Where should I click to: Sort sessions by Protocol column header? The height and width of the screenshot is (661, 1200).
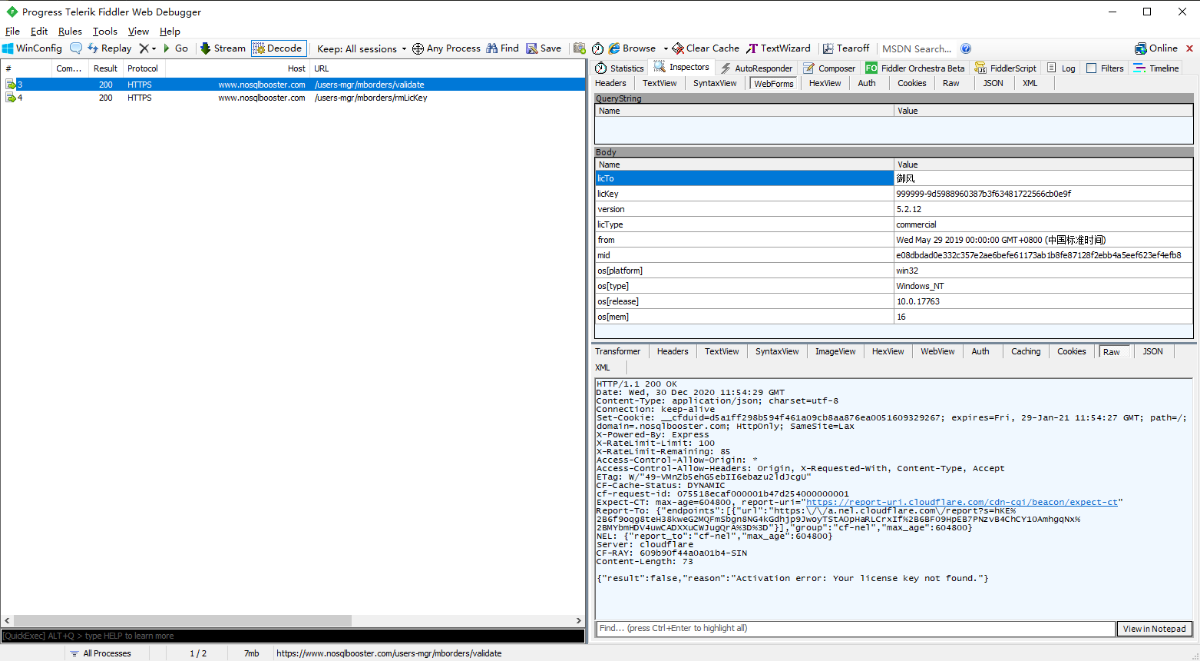click(143, 68)
